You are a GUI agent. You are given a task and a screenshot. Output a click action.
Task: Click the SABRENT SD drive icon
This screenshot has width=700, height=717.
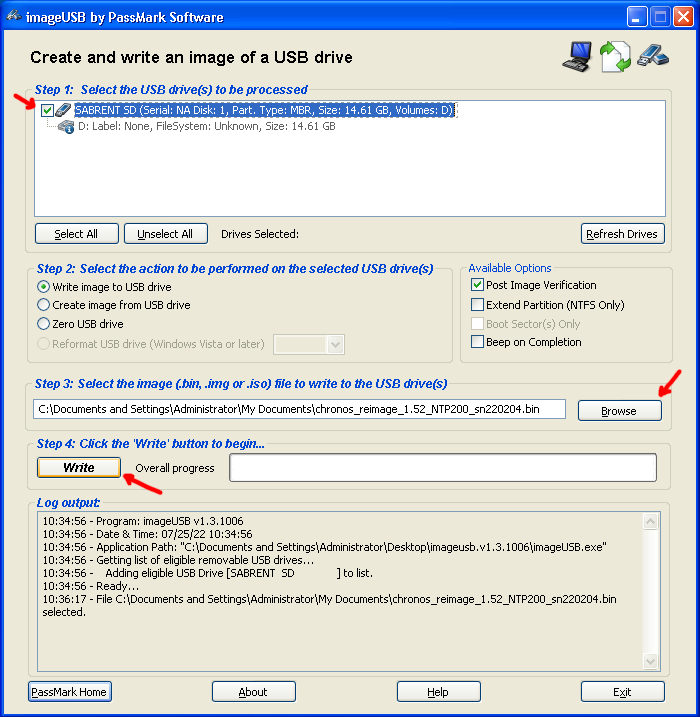pos(63,110)
